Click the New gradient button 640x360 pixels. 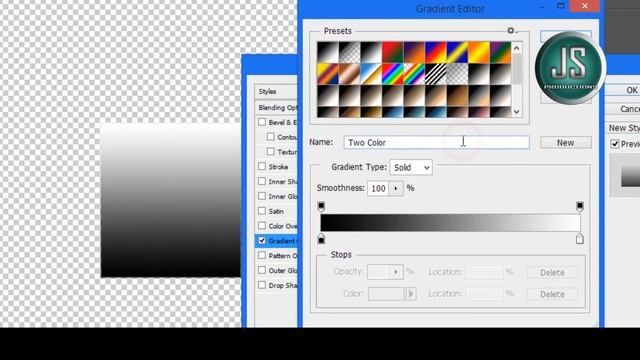coord(565,142)
